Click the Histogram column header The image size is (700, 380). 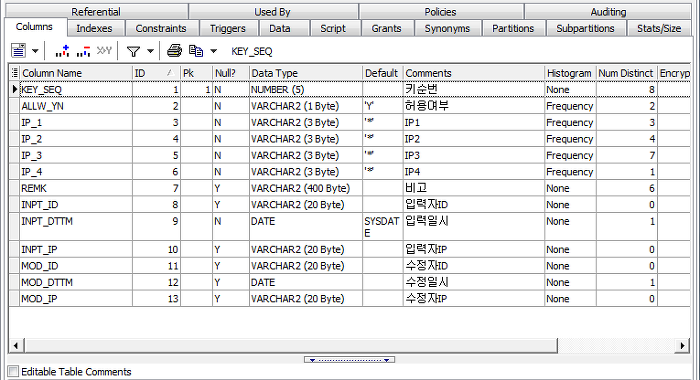(571, 73)
